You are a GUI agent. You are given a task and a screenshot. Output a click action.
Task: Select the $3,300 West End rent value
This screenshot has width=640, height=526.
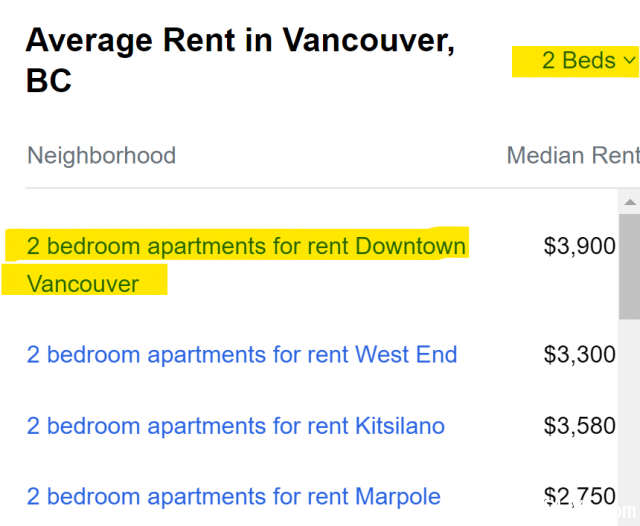[579, 354]
